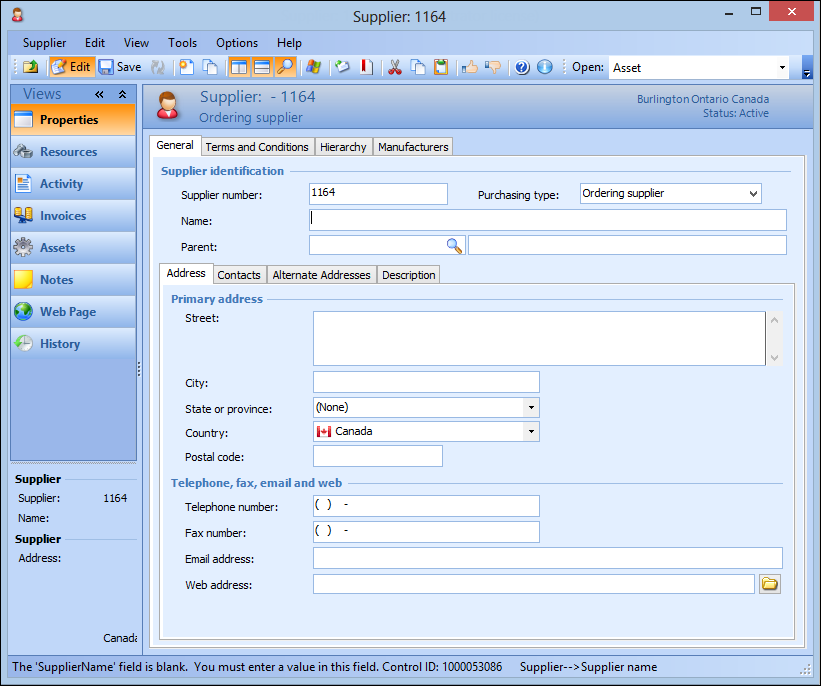The image size is (821, 686).
Task: Open the History view in sidebar
Action: point(60,344)
